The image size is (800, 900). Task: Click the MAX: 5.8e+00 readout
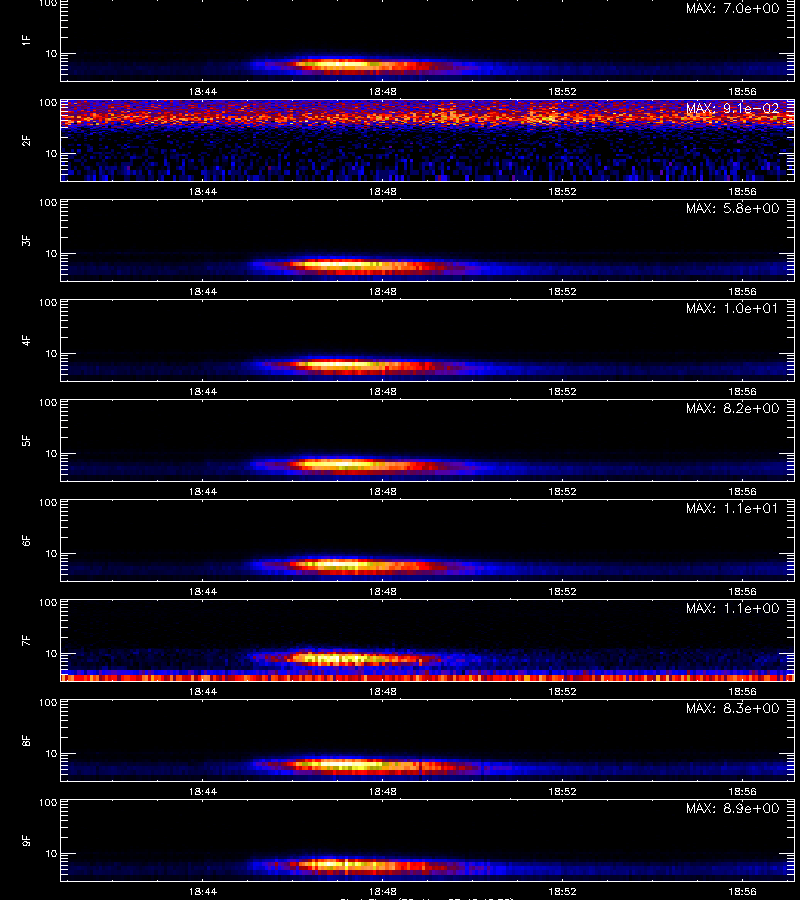(732, 208)
